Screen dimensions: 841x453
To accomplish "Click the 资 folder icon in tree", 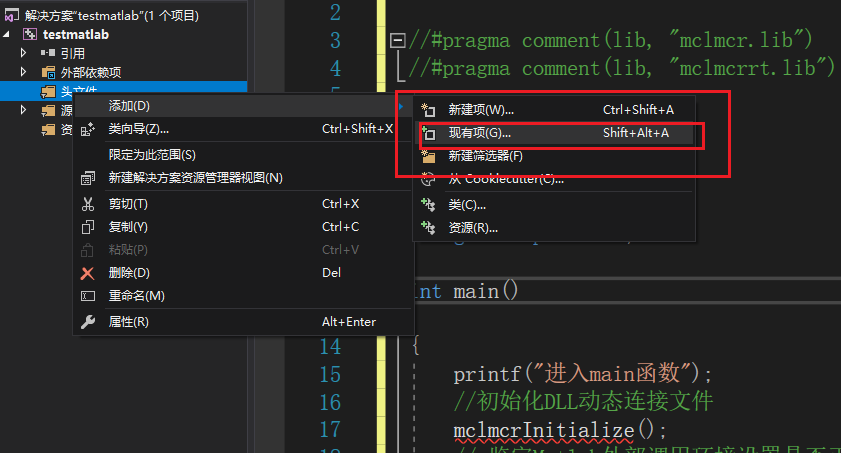I will click(x=48, y=129).
